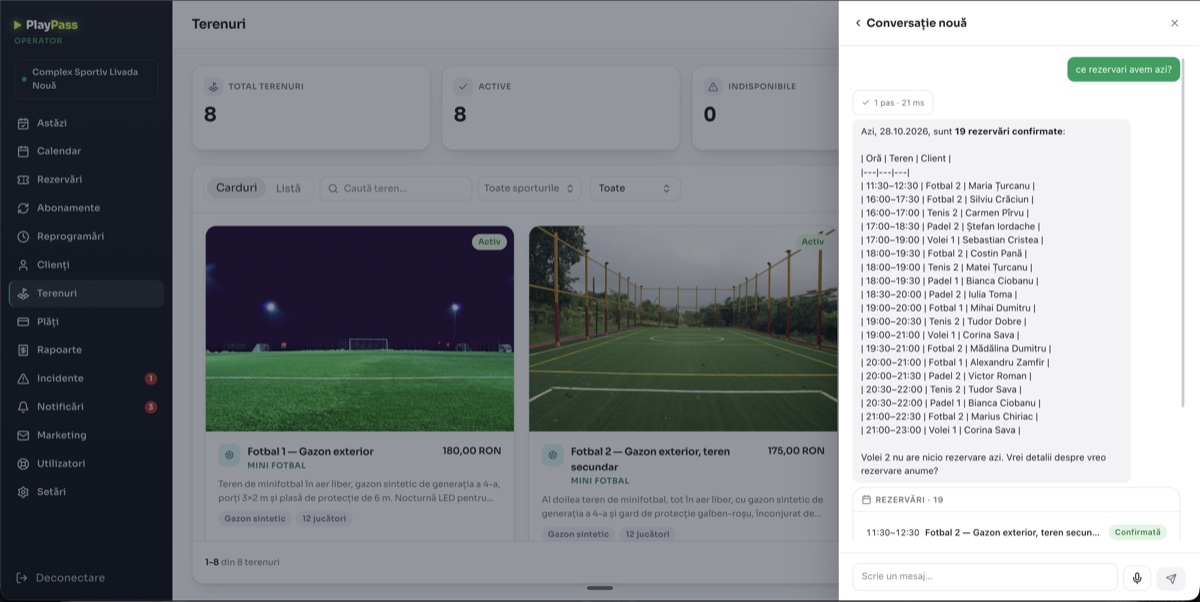
Task: Click the Fotbal 1 'Gazon sintetic' tag
Action: pos(255,519)
